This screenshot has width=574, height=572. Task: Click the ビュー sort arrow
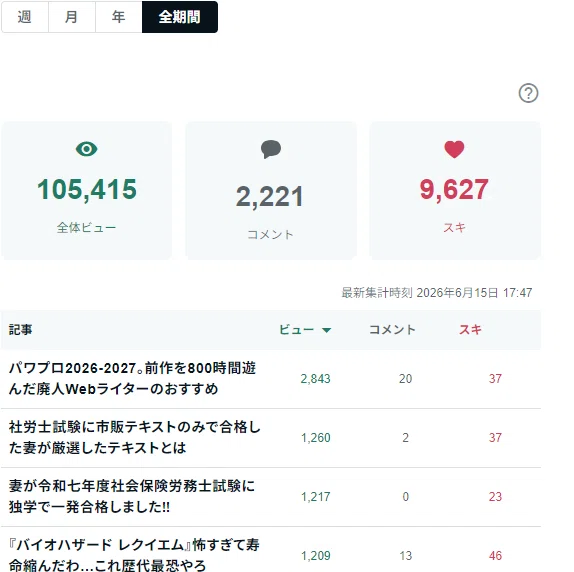coord(327,330)
